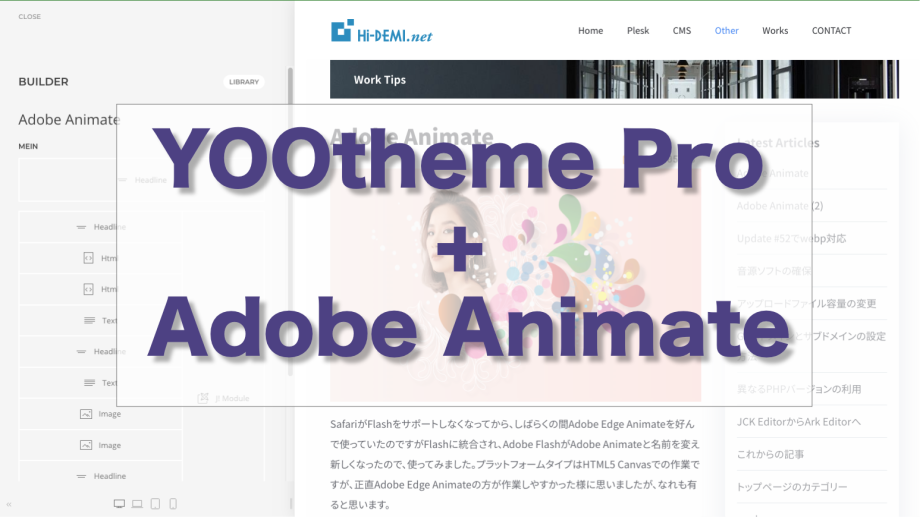Viewport: 920px width, 517px height.
Task: Open the Library button
Action: tap(243, 82)
